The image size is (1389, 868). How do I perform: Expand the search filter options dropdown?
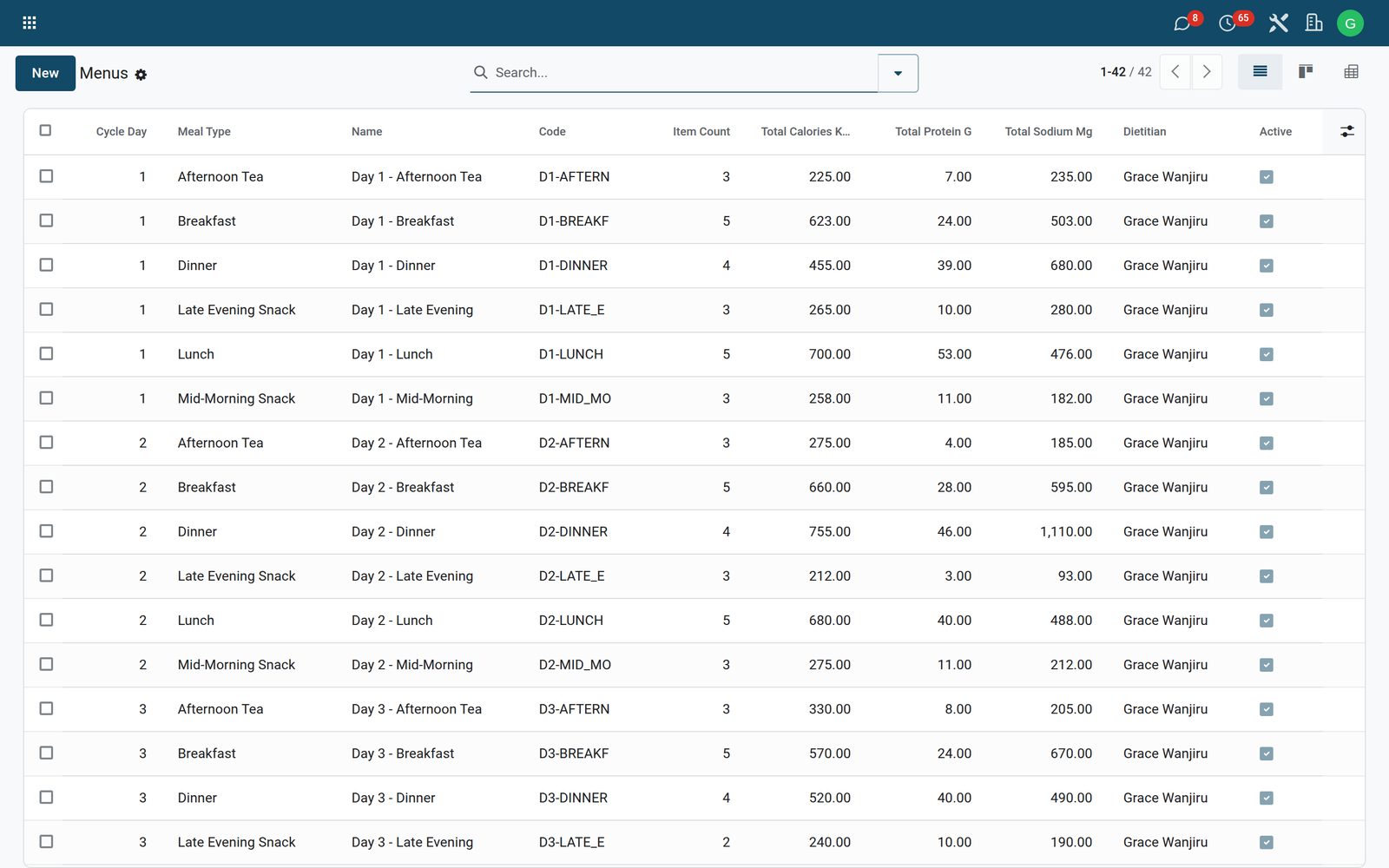[898, 73]
